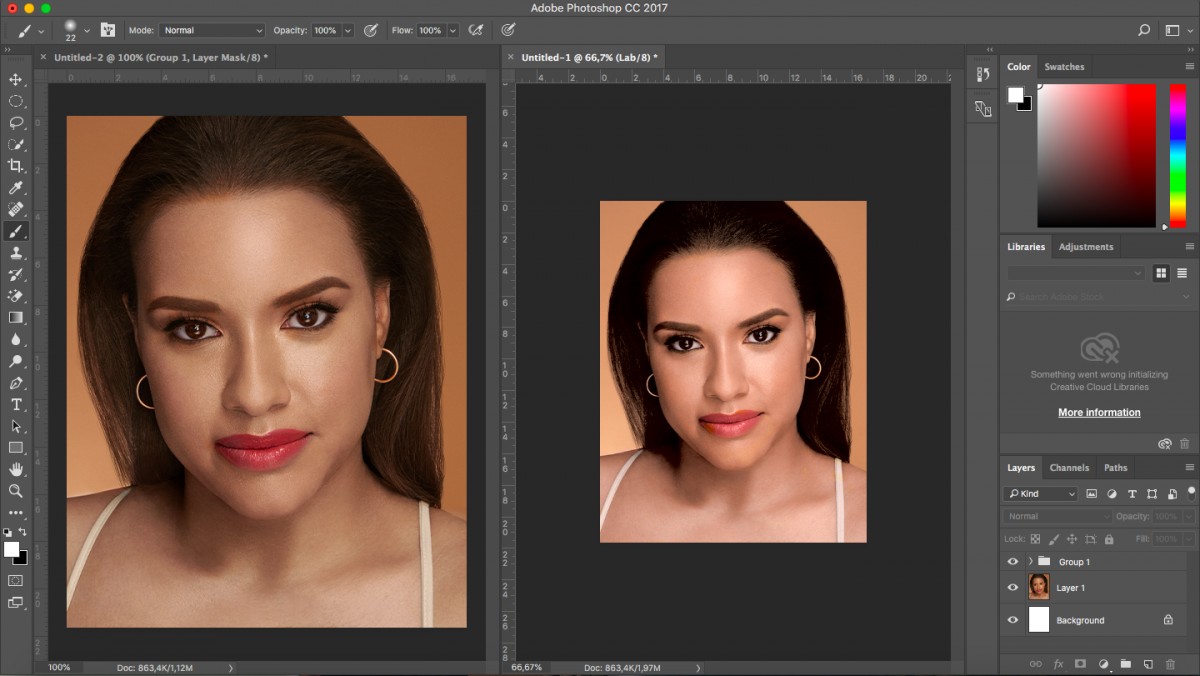Select the Quick Selection tool
The width and height of the screenshot is (1200, 676).
point(16,144)
